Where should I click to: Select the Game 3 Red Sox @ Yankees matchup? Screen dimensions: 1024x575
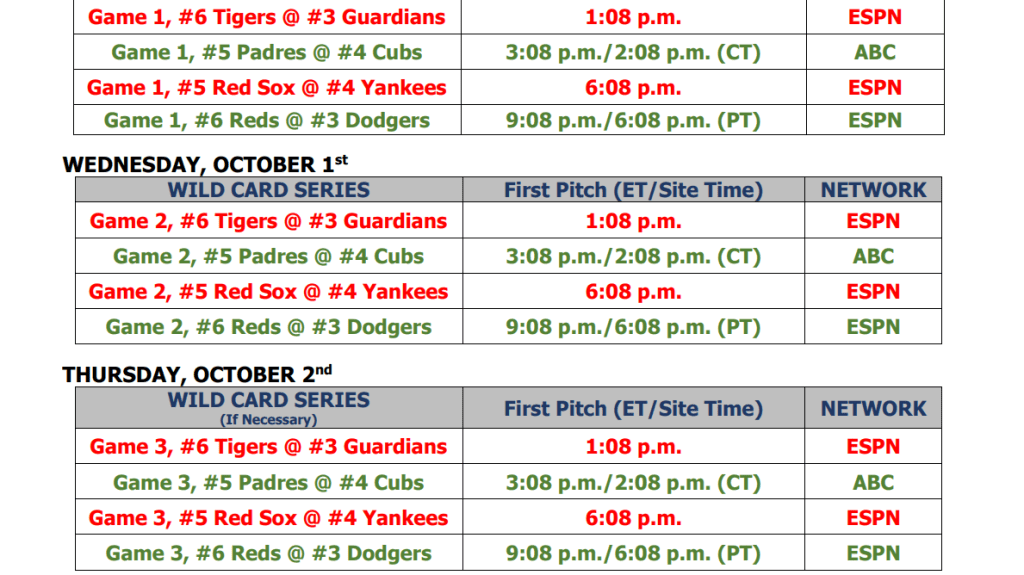pos(268,518)
